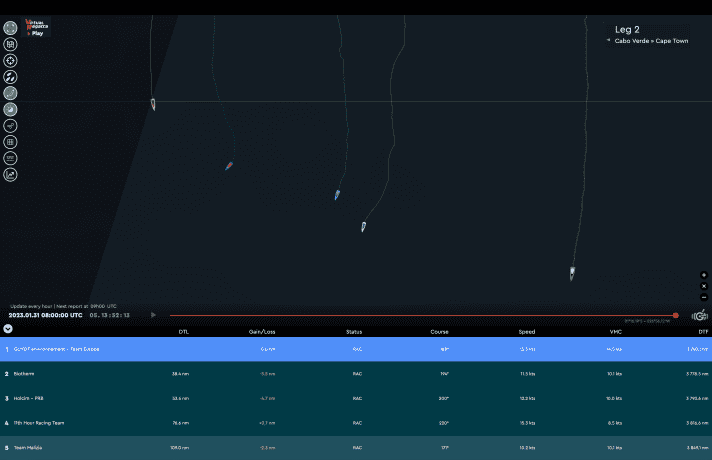
Task: Select the rightmost white boat marker
Action: 572,273
